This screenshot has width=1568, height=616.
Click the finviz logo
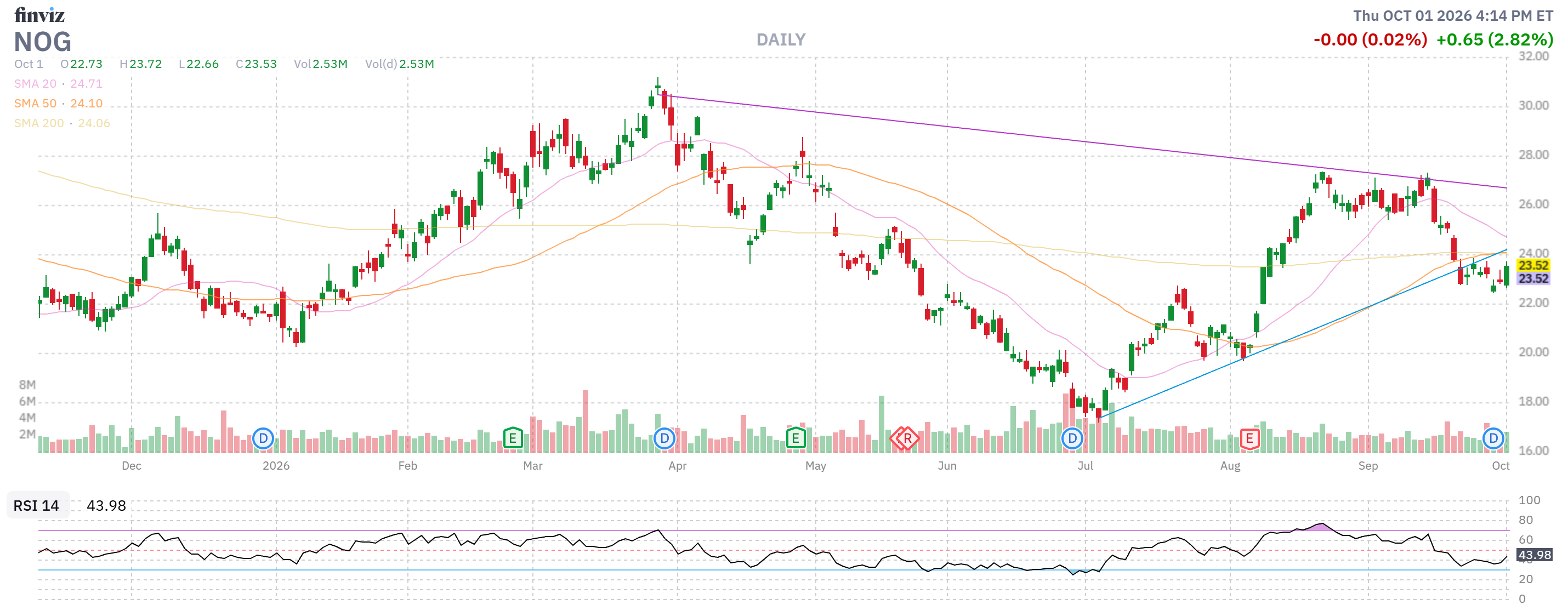click(39, 15)
